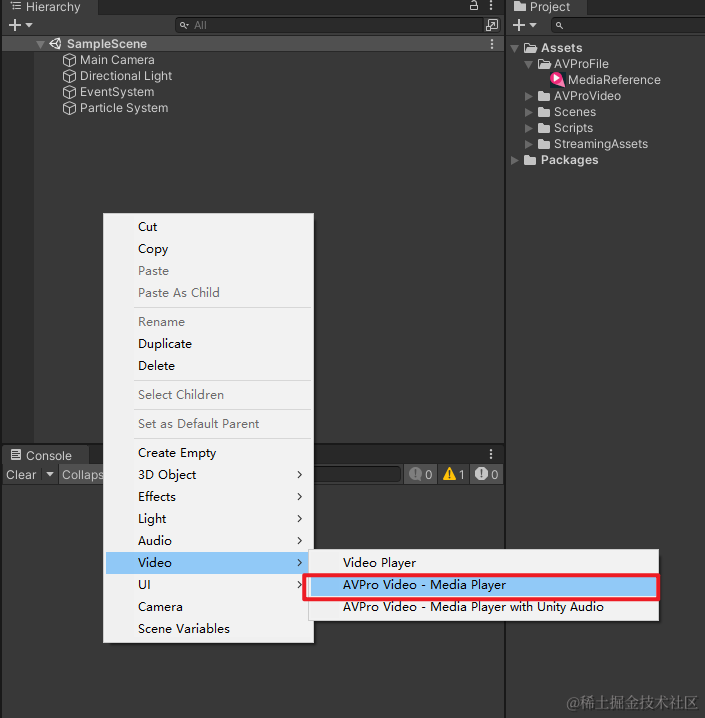Click the Project create plus button
Image resolution: width=705 pixels, height=718 pixels.
519,25
